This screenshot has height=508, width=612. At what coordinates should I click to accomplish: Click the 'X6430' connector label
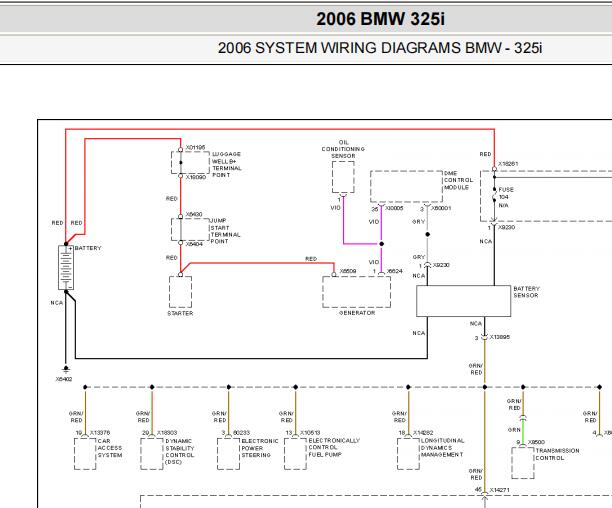click(x=194, y=214)
